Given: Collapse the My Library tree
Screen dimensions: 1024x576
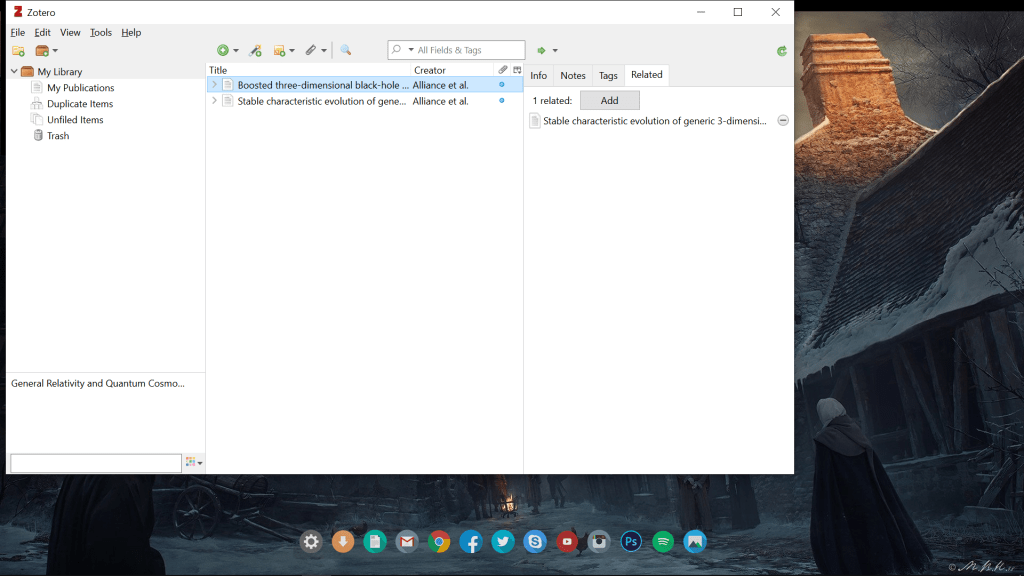Looking at the screenshot, I should coord(14,72).
